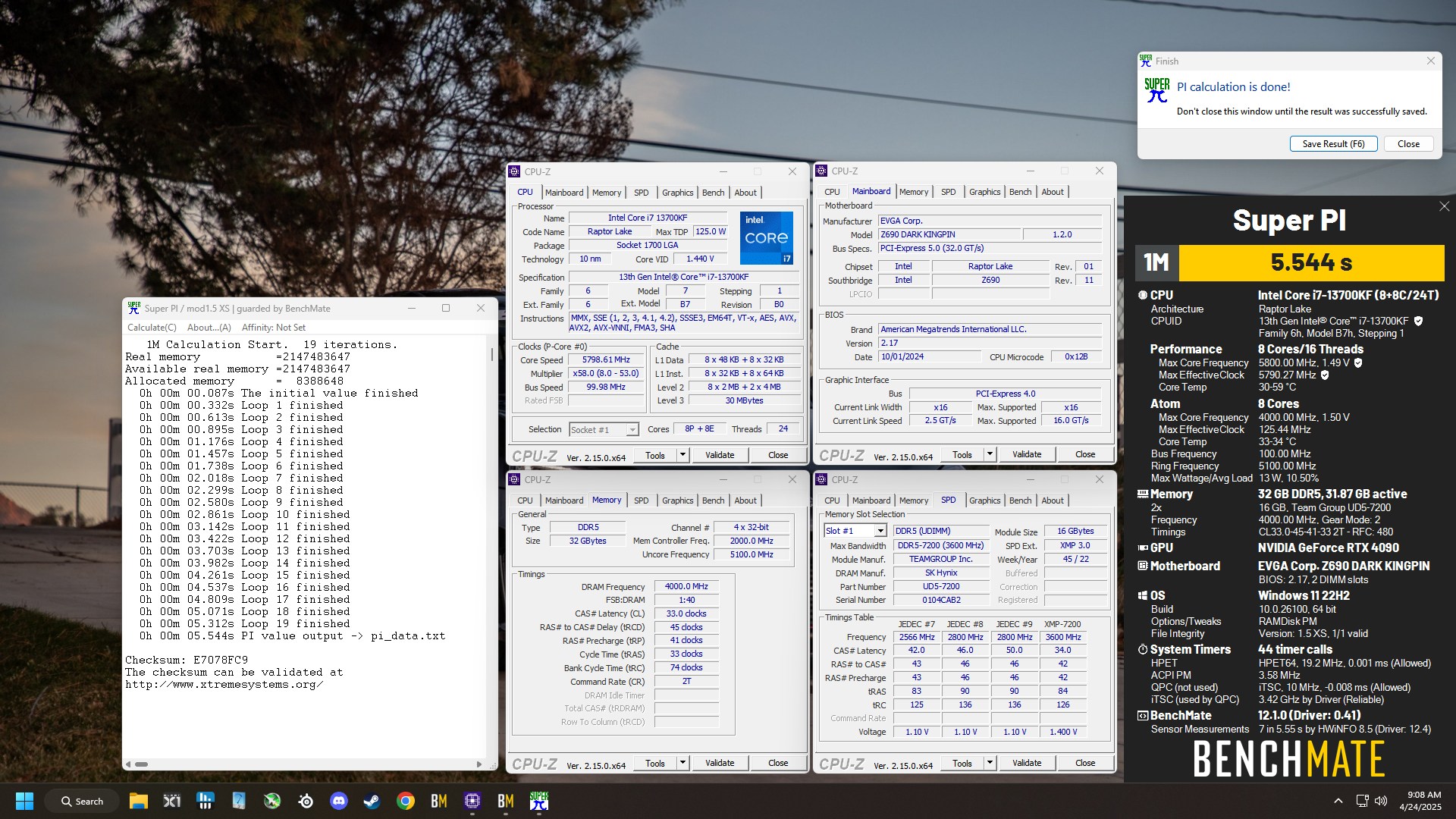1456x819 pixels.
Task: Click the Memory module icon in BenchMate panel
Action: click(x=1143, y=494)
